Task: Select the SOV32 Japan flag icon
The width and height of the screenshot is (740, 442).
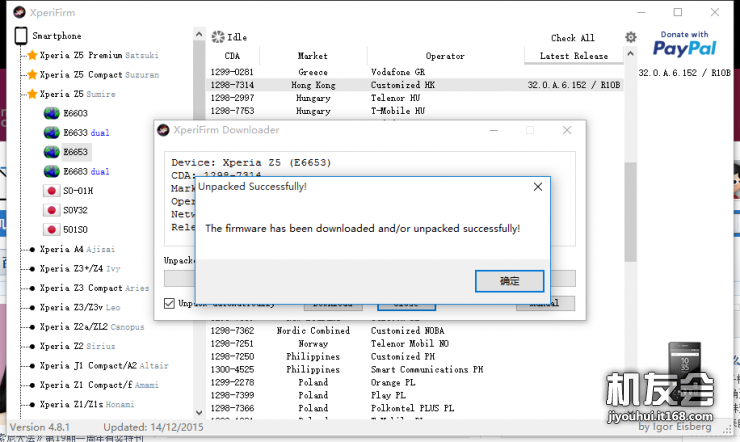Action: [51, 210]
